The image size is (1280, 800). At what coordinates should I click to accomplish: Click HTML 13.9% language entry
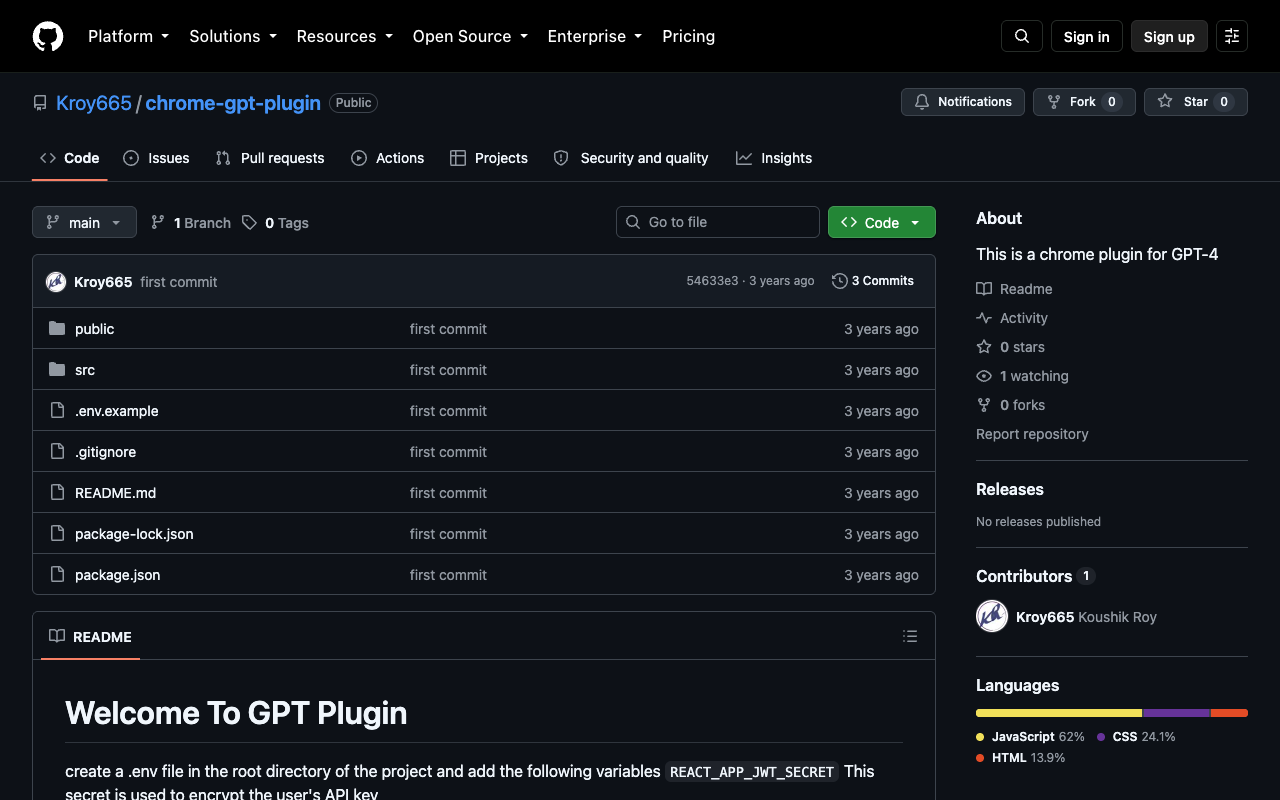point(1020,758)
